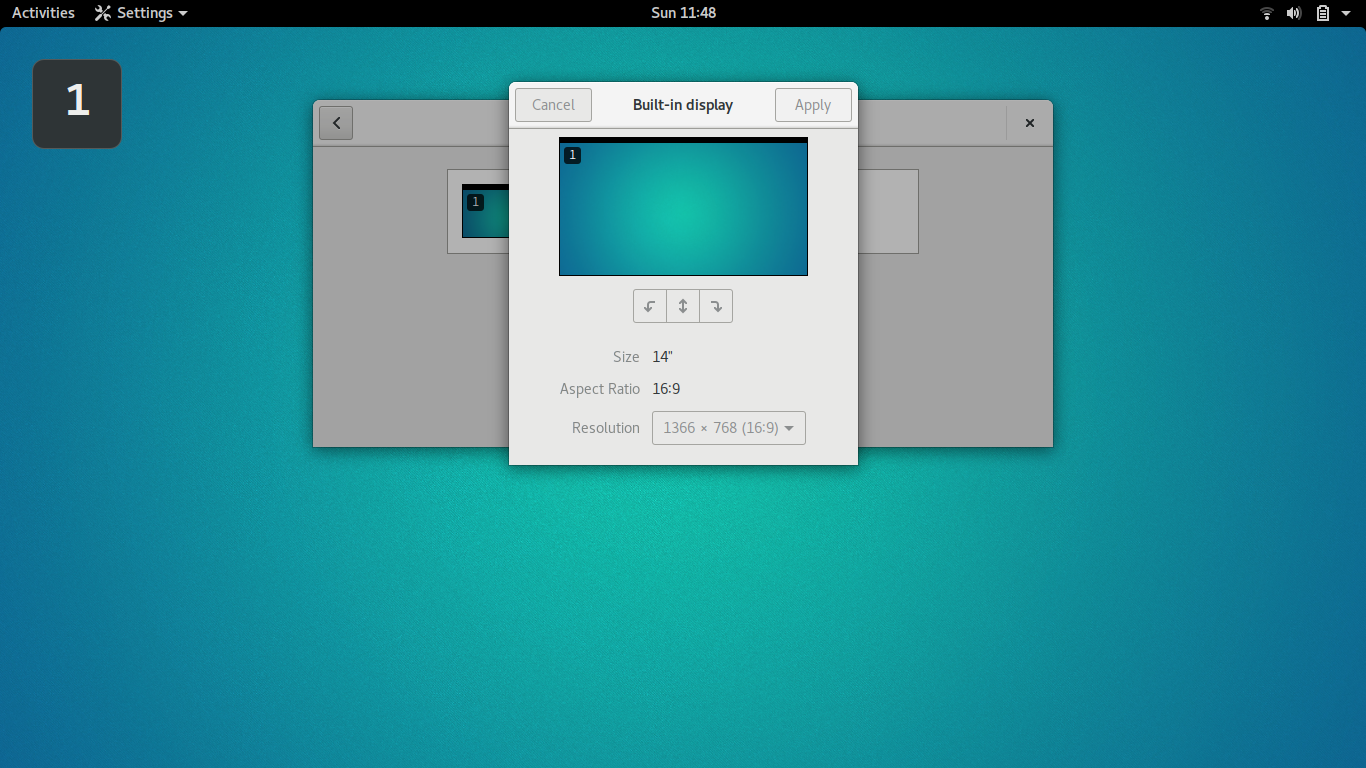Open the Wi-Fi status icon
Screen dimensions: 1366x768
point(1267,13)
